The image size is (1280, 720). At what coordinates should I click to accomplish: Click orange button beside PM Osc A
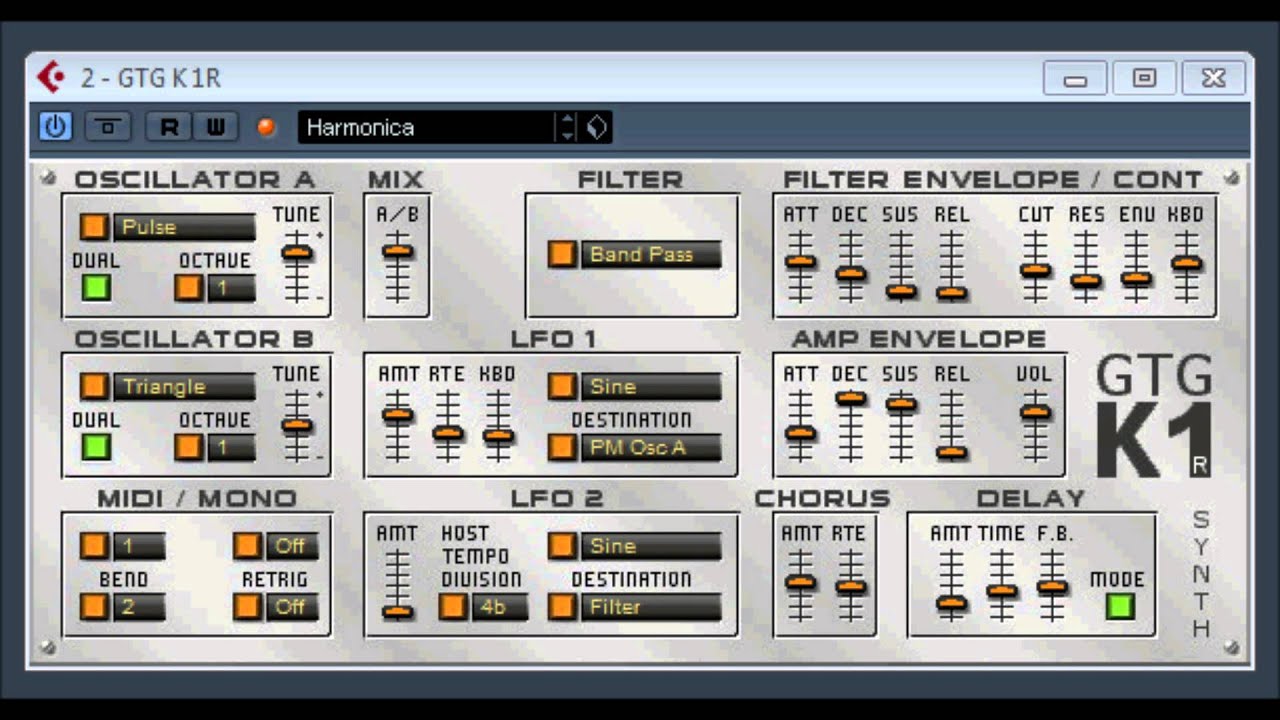tap(562, 447)
